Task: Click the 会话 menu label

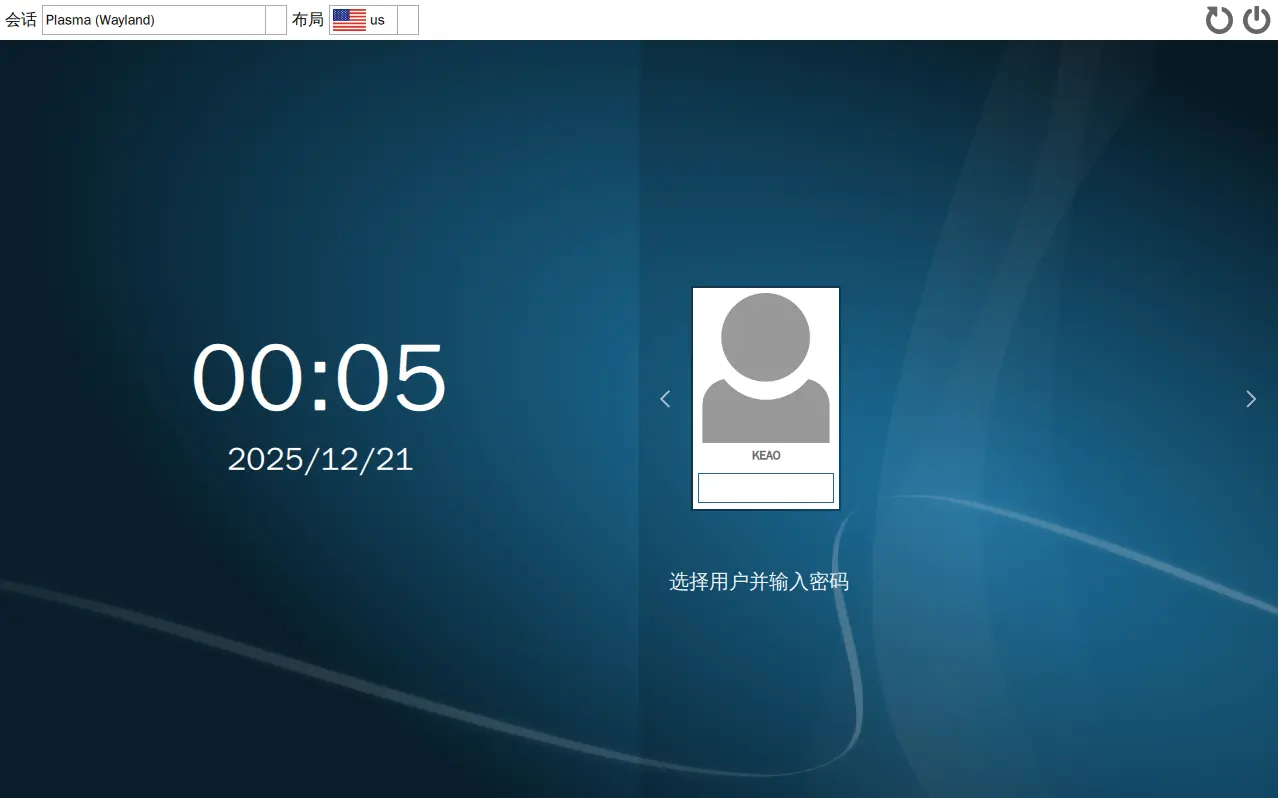Action: click(20, 19)
